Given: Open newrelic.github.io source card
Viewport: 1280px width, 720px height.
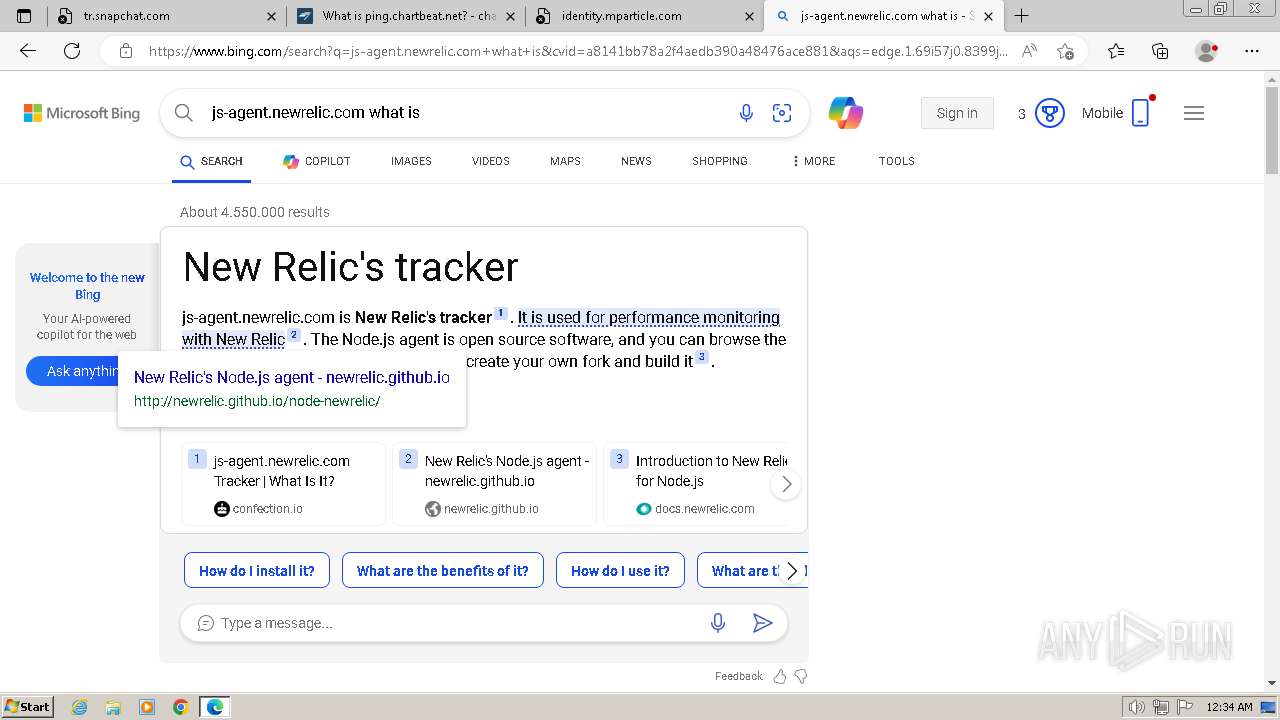Looking at the screenshot, I should tap(495, 484).
